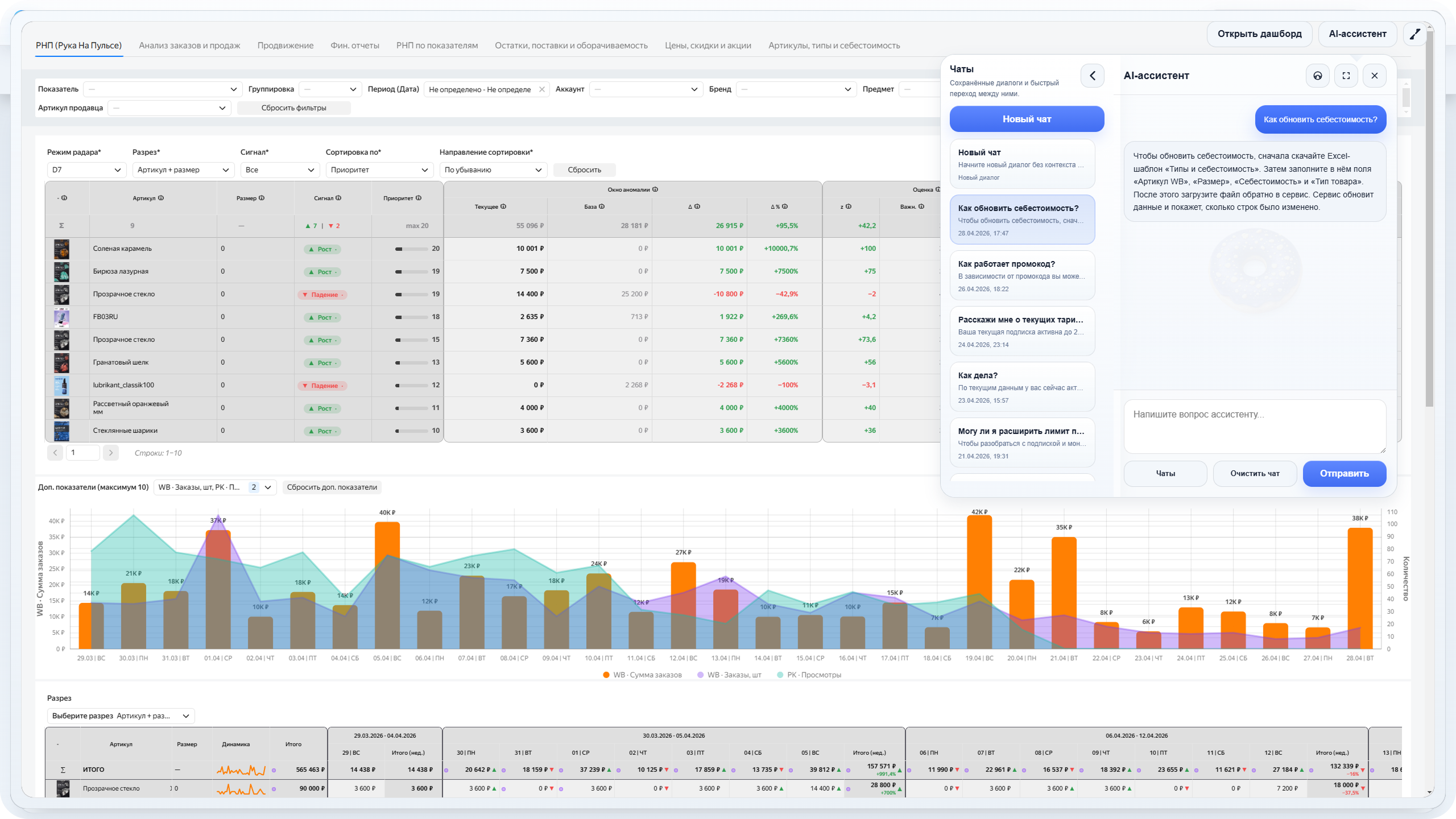Click the info icon next to Приоритет header
The width and height of the screenshot is (1456, 819).
419,198
